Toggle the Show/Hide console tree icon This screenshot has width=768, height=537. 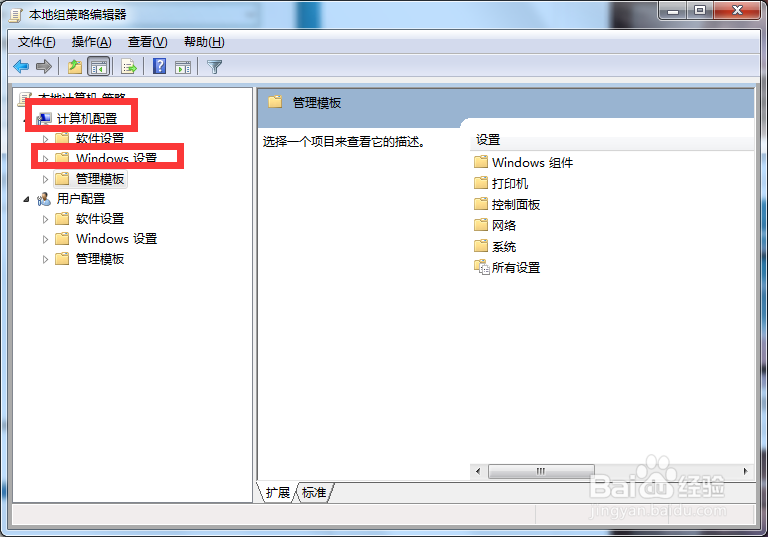[98, 66]
